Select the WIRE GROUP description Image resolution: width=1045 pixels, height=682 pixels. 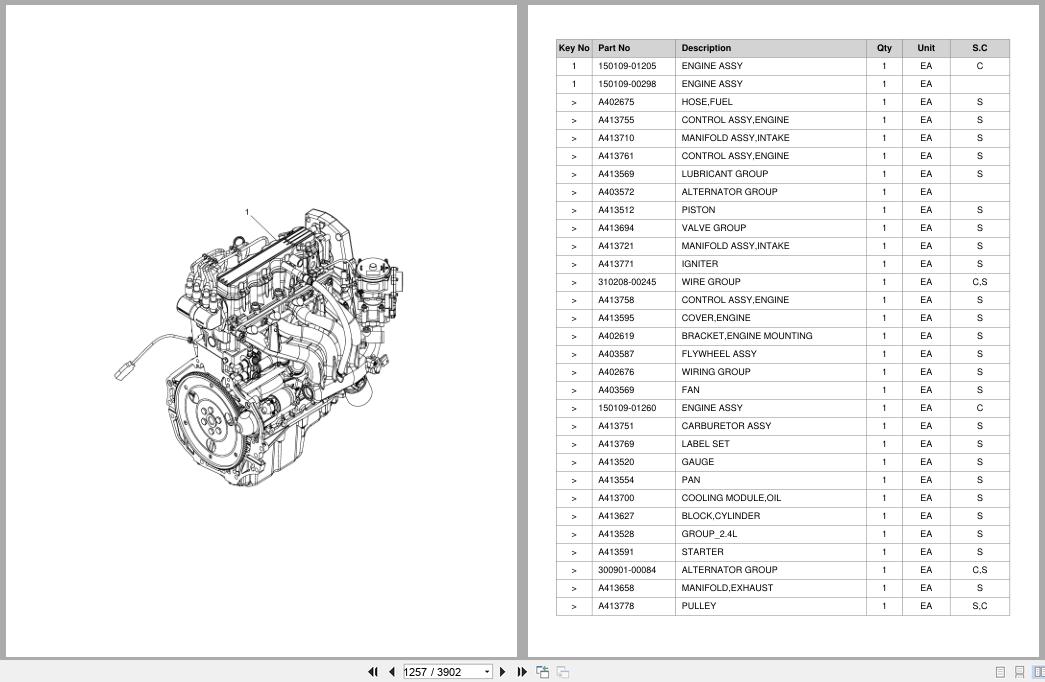click(710, 282)
